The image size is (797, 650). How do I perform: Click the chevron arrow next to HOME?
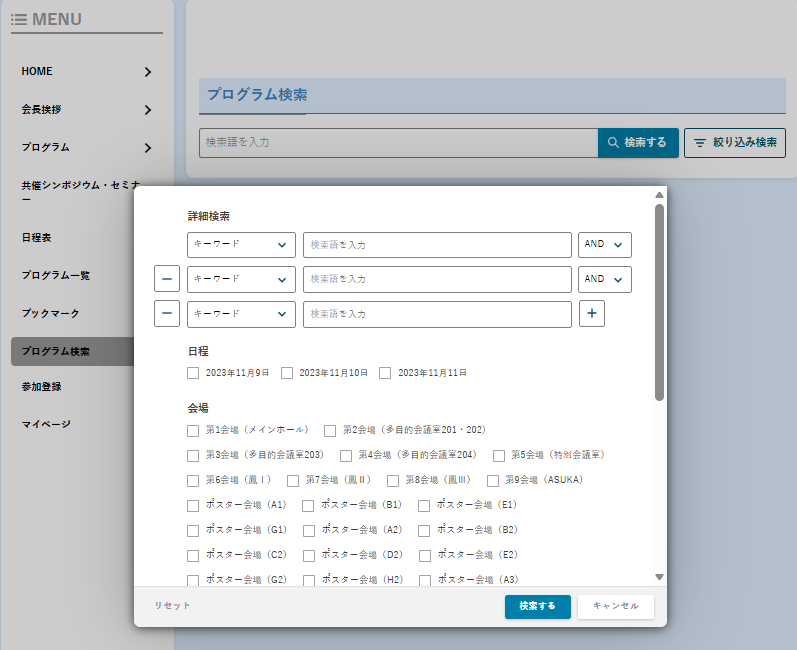pyautogui.click(x=148, y=72)
